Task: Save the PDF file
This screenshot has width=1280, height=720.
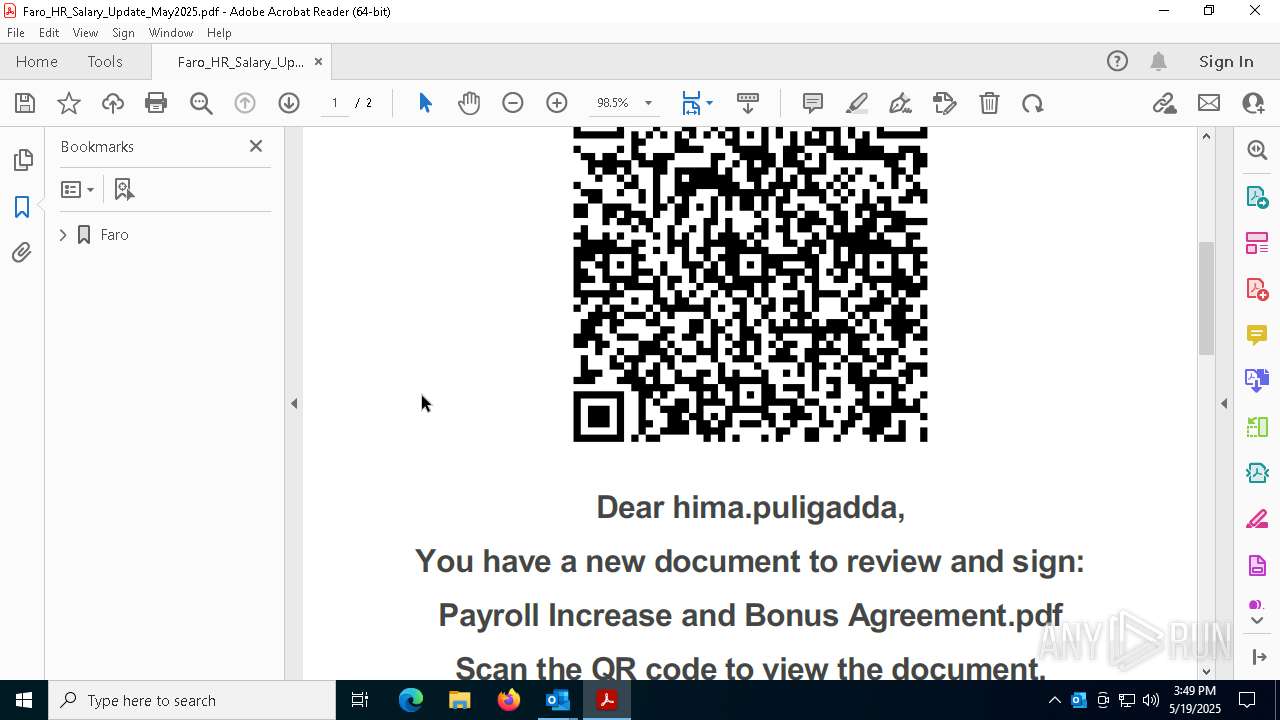Action: click(x=25, y=103)
